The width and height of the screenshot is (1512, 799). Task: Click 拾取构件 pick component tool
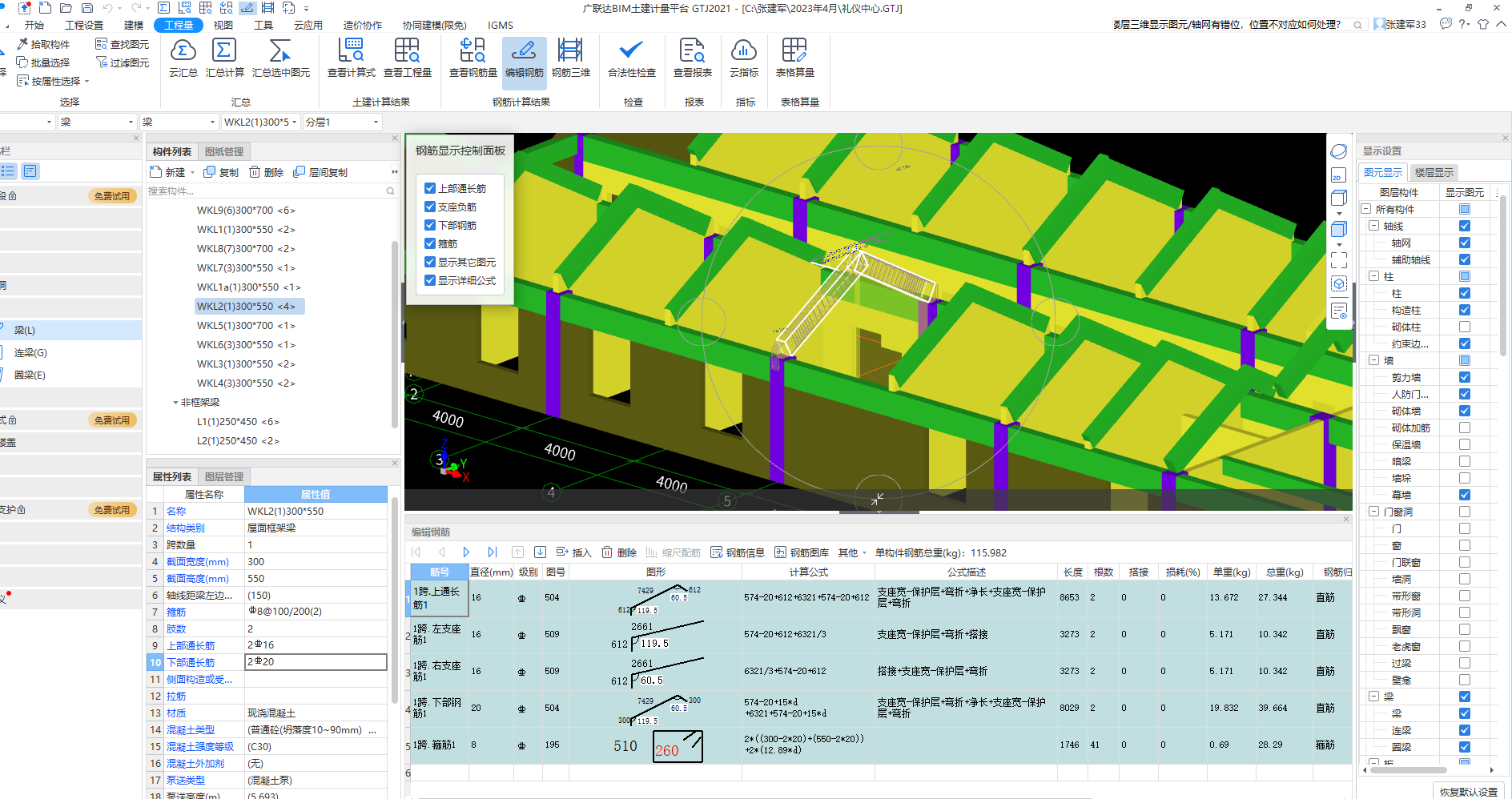coord(43,44)
